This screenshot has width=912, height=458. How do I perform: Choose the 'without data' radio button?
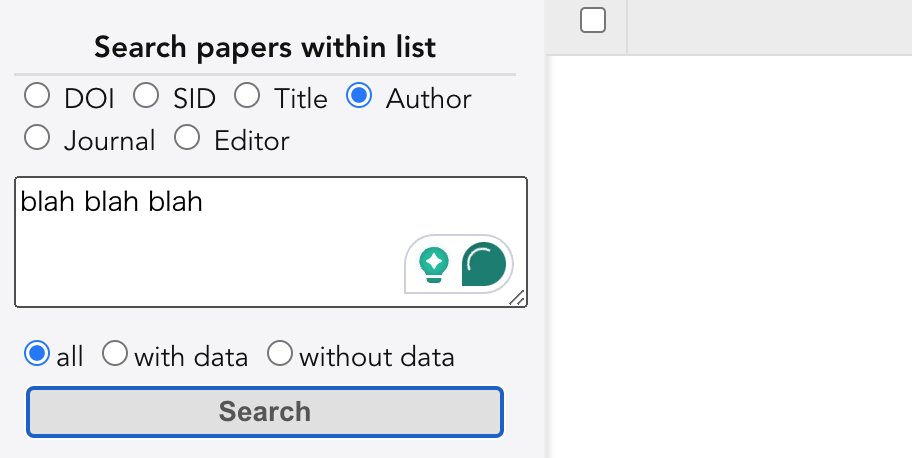(280, 353)
